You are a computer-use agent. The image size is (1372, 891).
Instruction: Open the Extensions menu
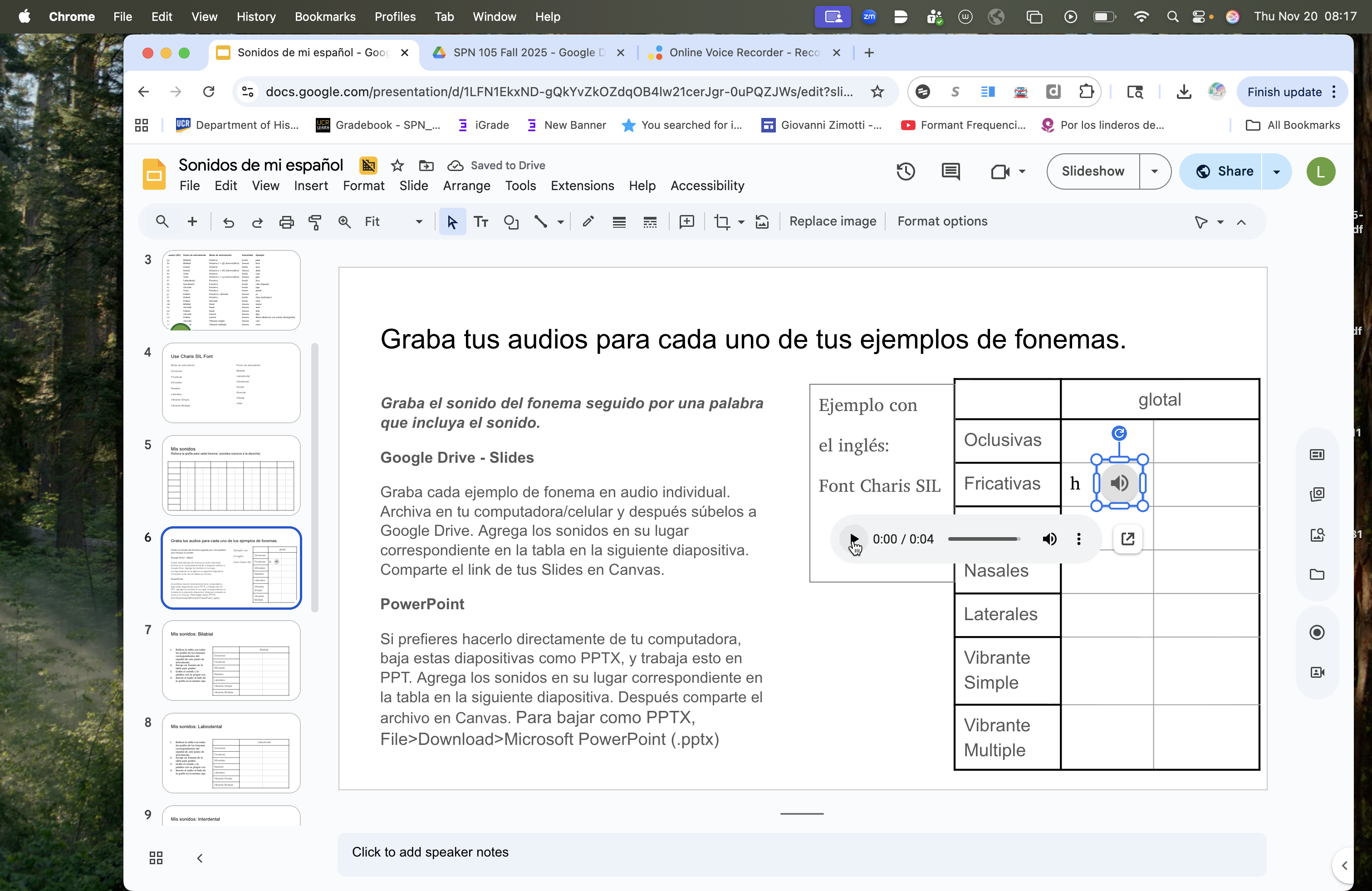coord(582,186)
